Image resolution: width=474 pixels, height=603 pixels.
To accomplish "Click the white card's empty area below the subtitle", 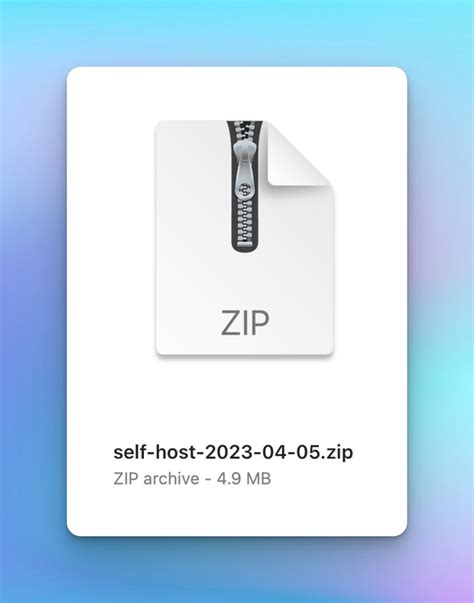I will [237, 511].
